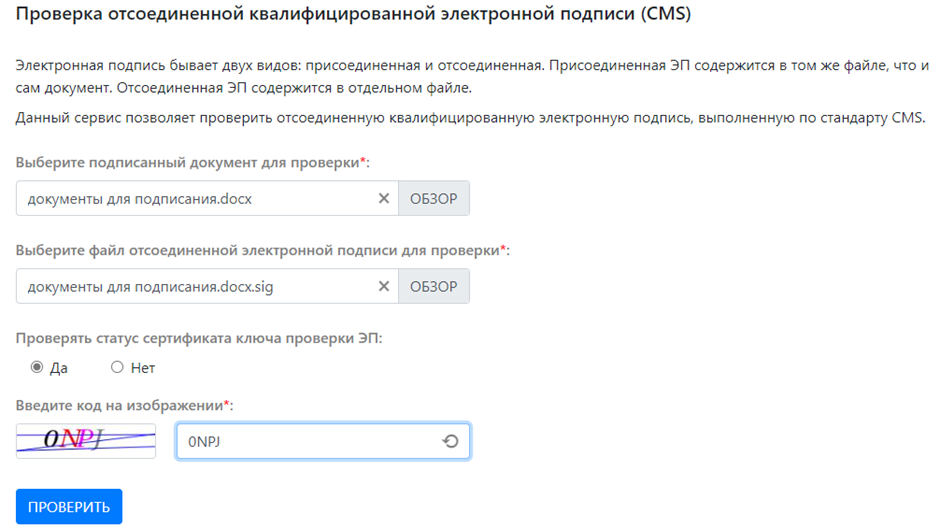Clear the selected signed document file
The image size is (940, 529).
pyautogui.click(x=383, y=198)
